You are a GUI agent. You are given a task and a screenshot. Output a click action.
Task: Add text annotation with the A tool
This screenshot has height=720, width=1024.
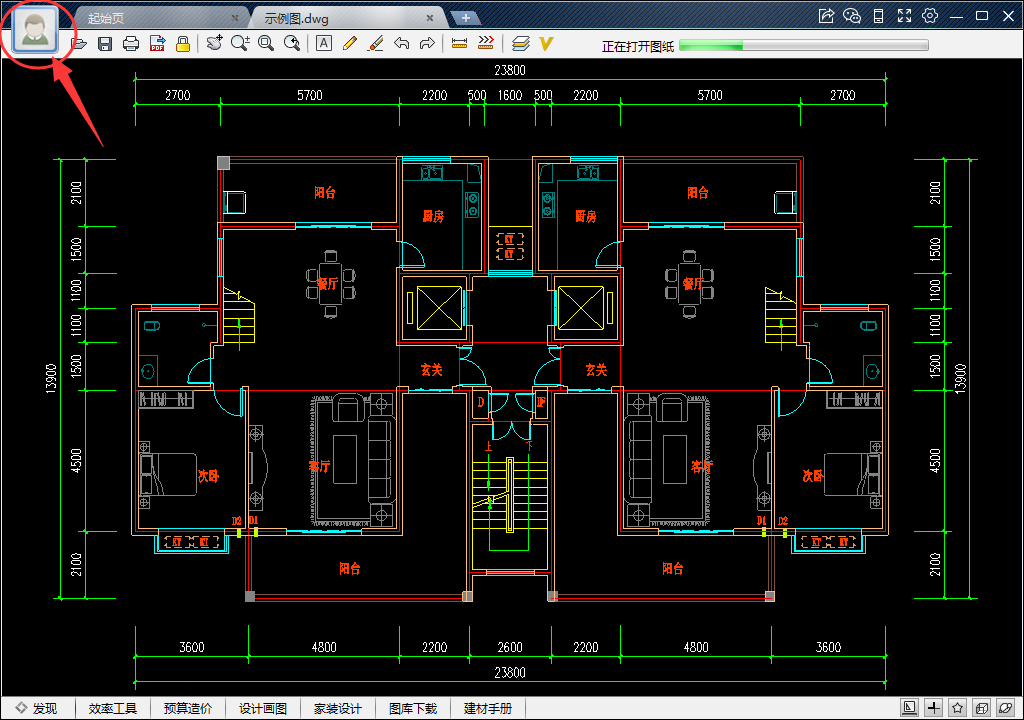(323, 43)
